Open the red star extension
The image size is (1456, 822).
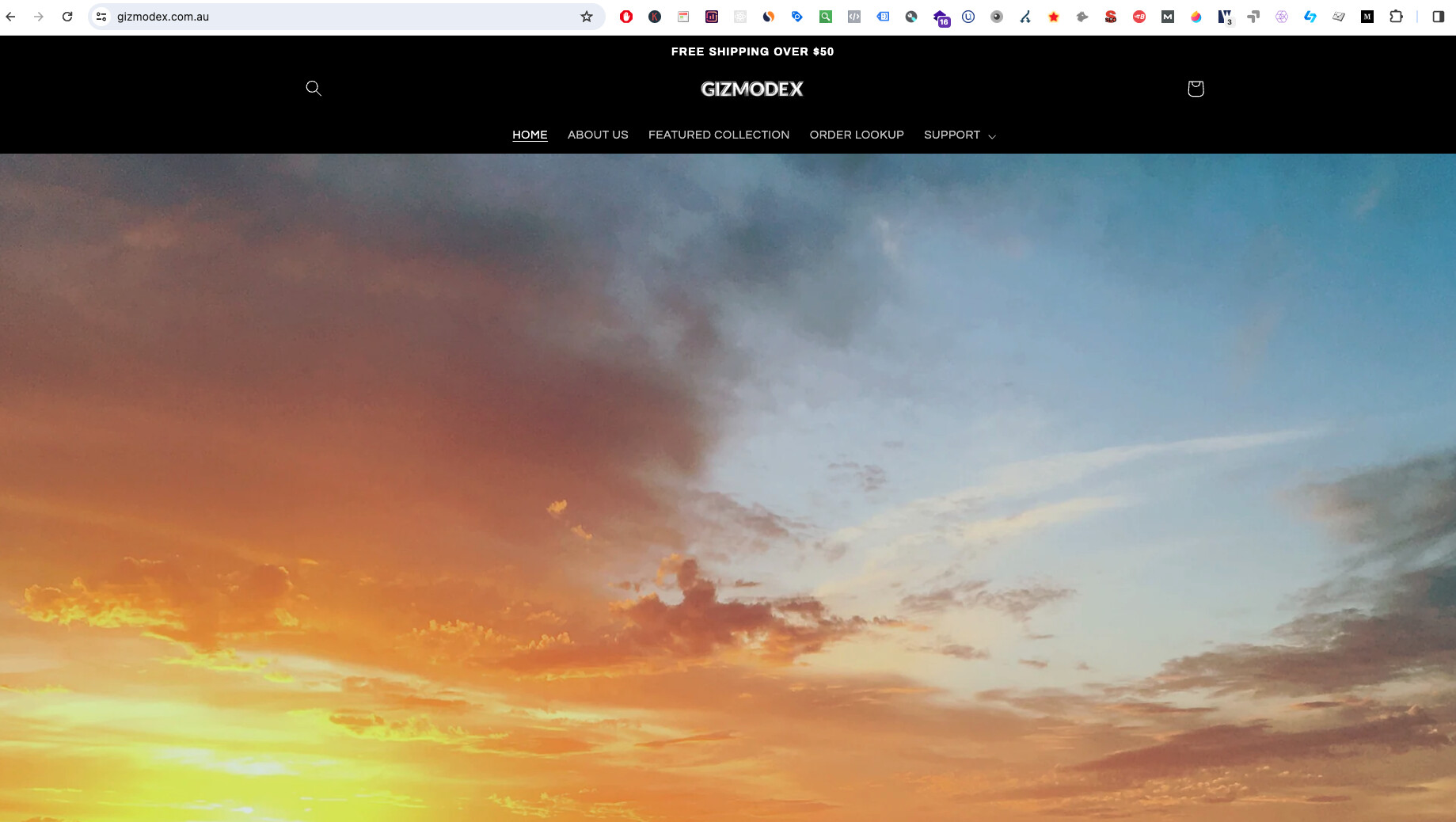[1054, 17]
